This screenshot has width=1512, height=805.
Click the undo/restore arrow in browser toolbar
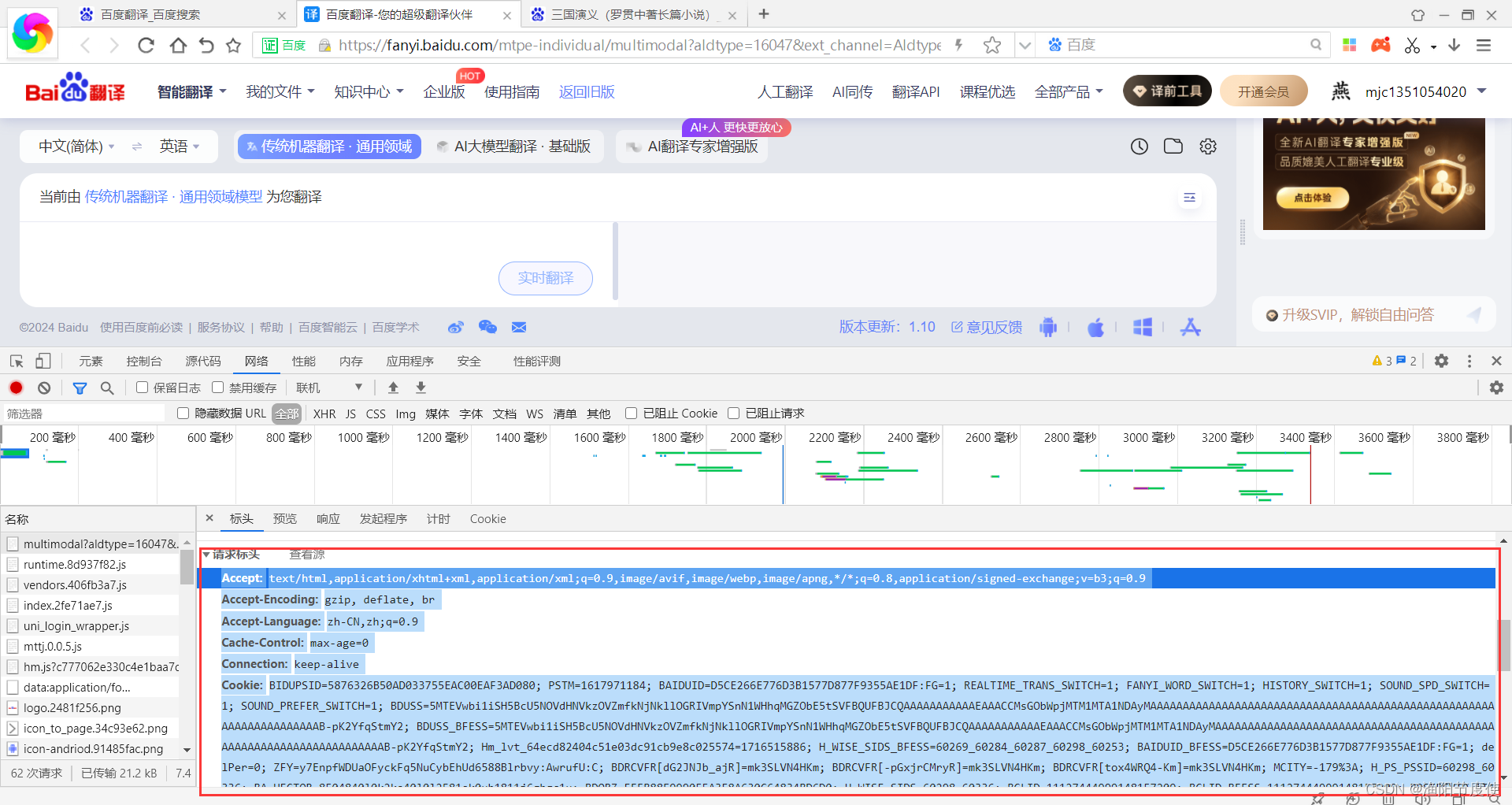(x=206, y=46)
